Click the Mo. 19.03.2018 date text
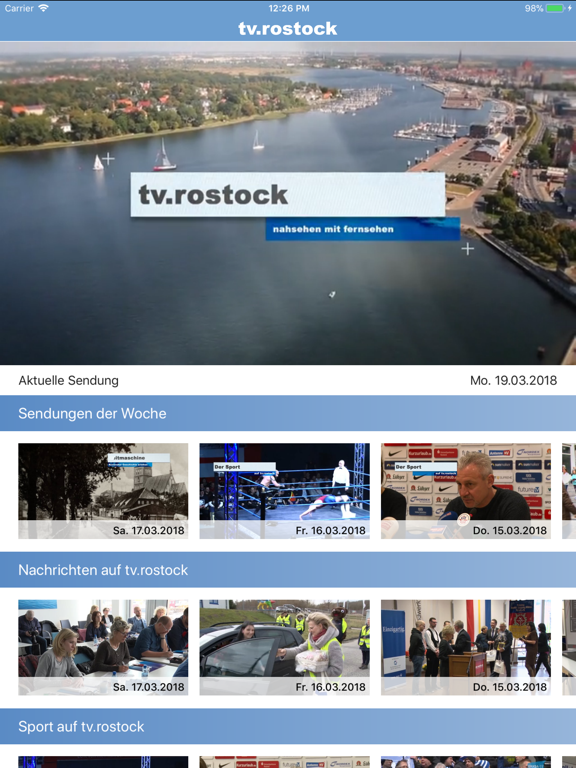The image size is (576, 768). (x=513, y=381)
